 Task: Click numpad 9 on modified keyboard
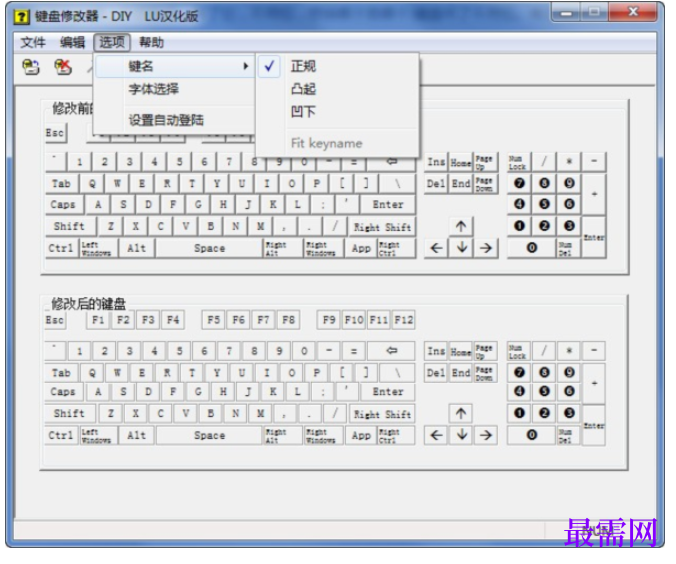click(569, 372)
